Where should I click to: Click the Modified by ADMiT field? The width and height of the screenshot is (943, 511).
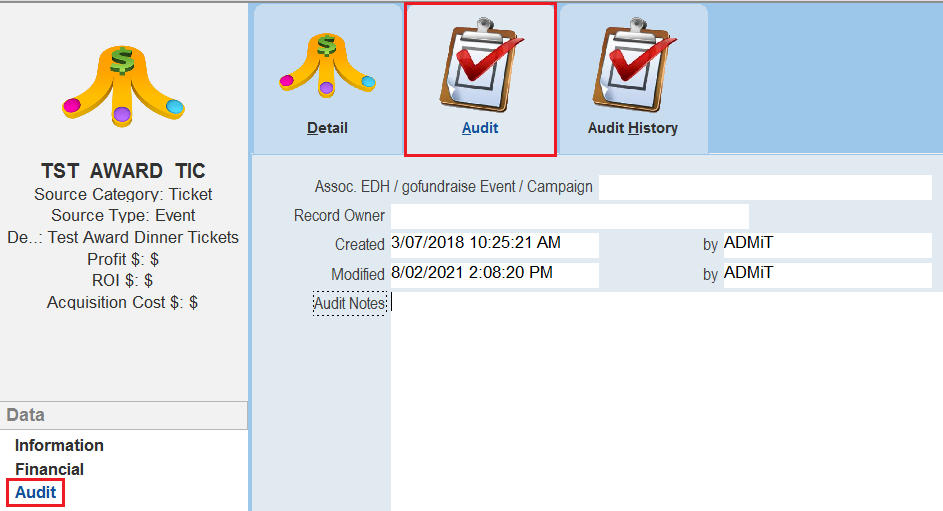828,274
